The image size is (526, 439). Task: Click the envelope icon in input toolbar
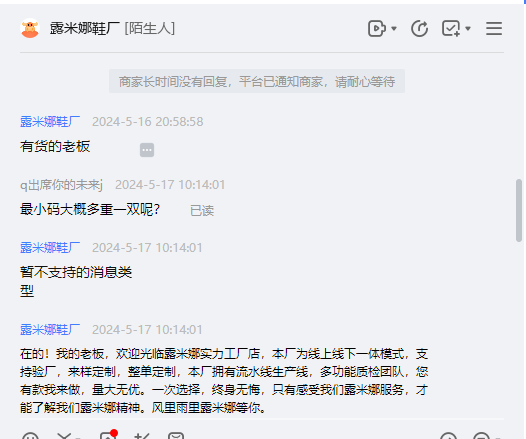click(x=176, y=436)
